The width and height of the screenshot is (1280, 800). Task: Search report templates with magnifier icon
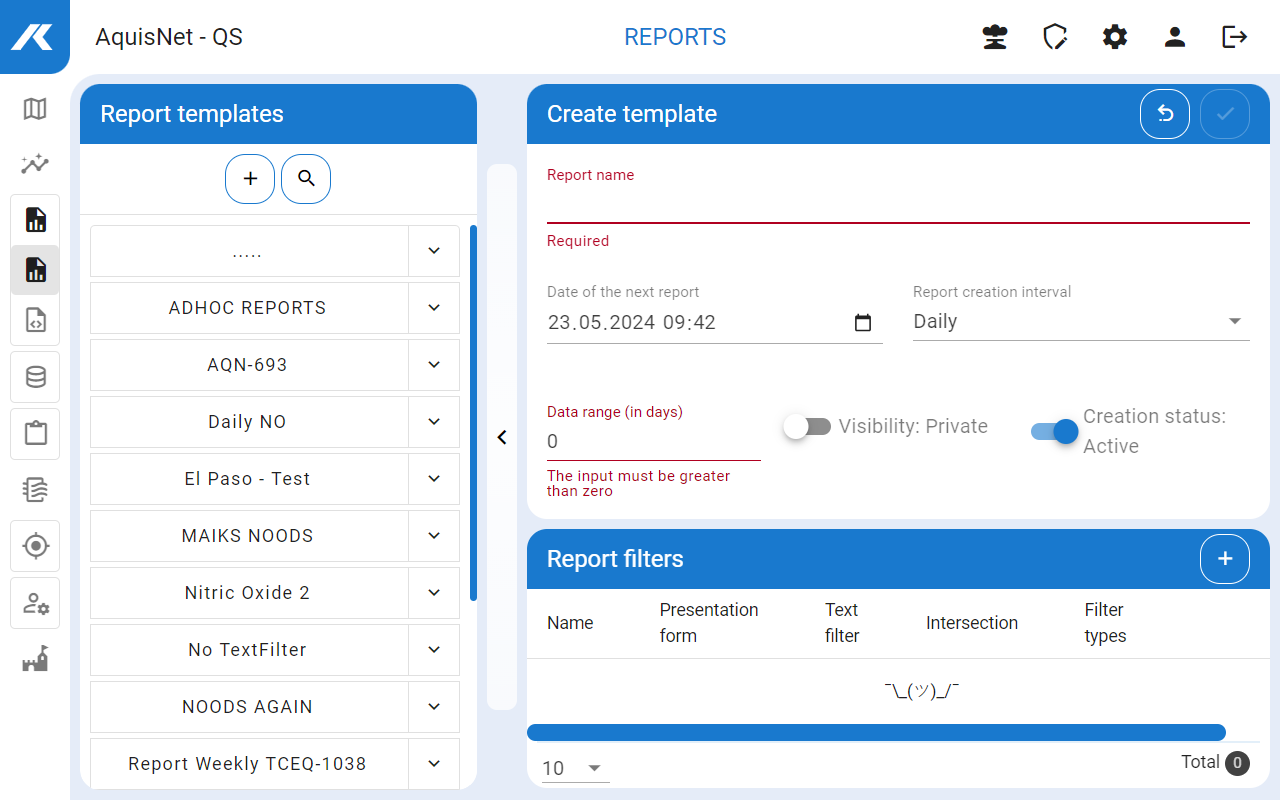(306, 179)
